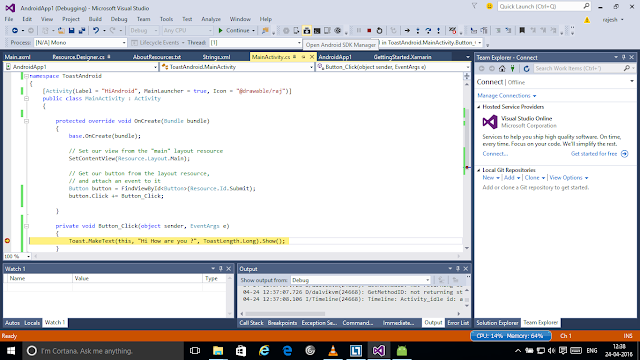Collapse the MainActivity class region

coord(26,98)
